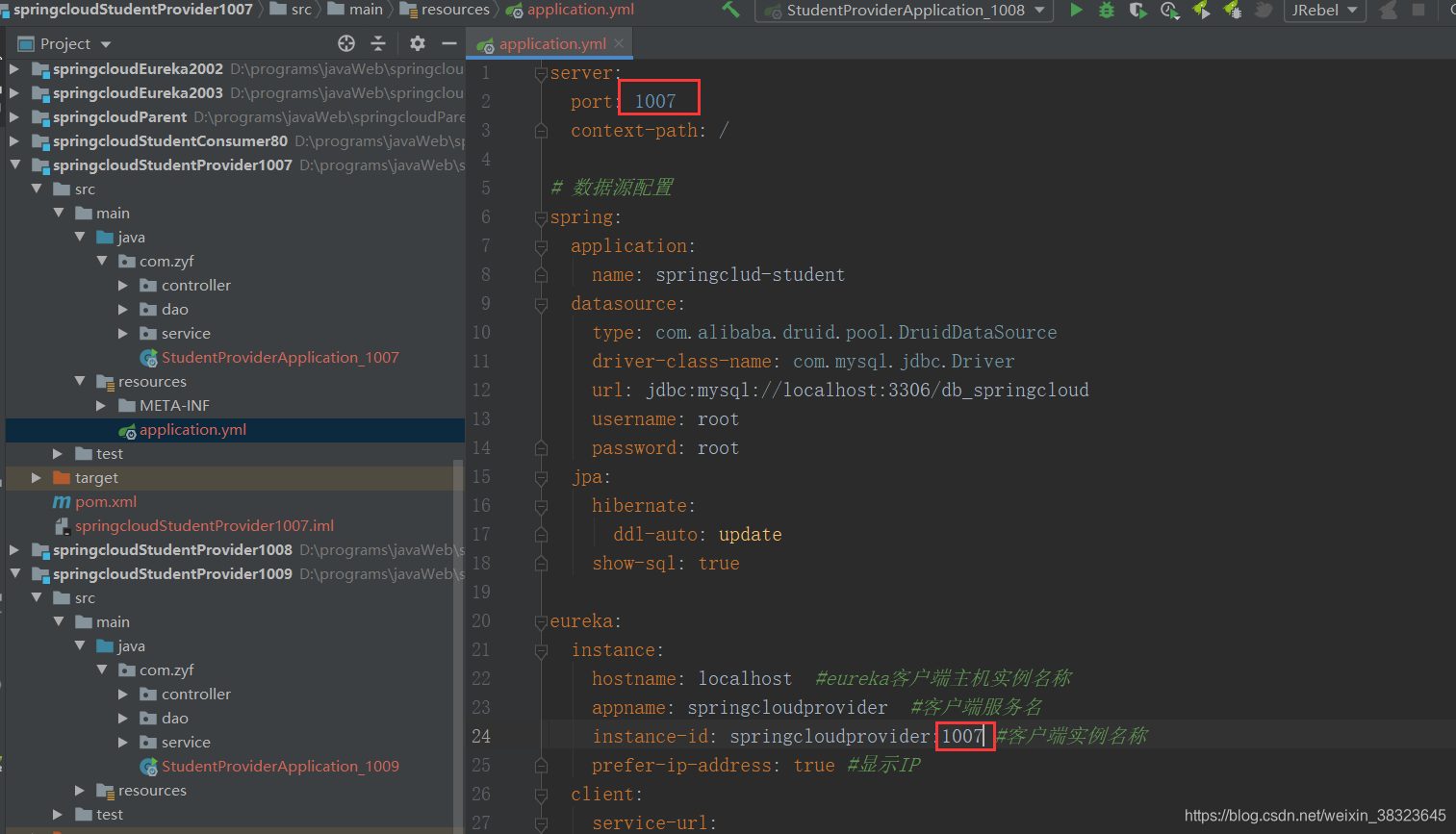Click hostname value localhost on line 22

point(745,678)
